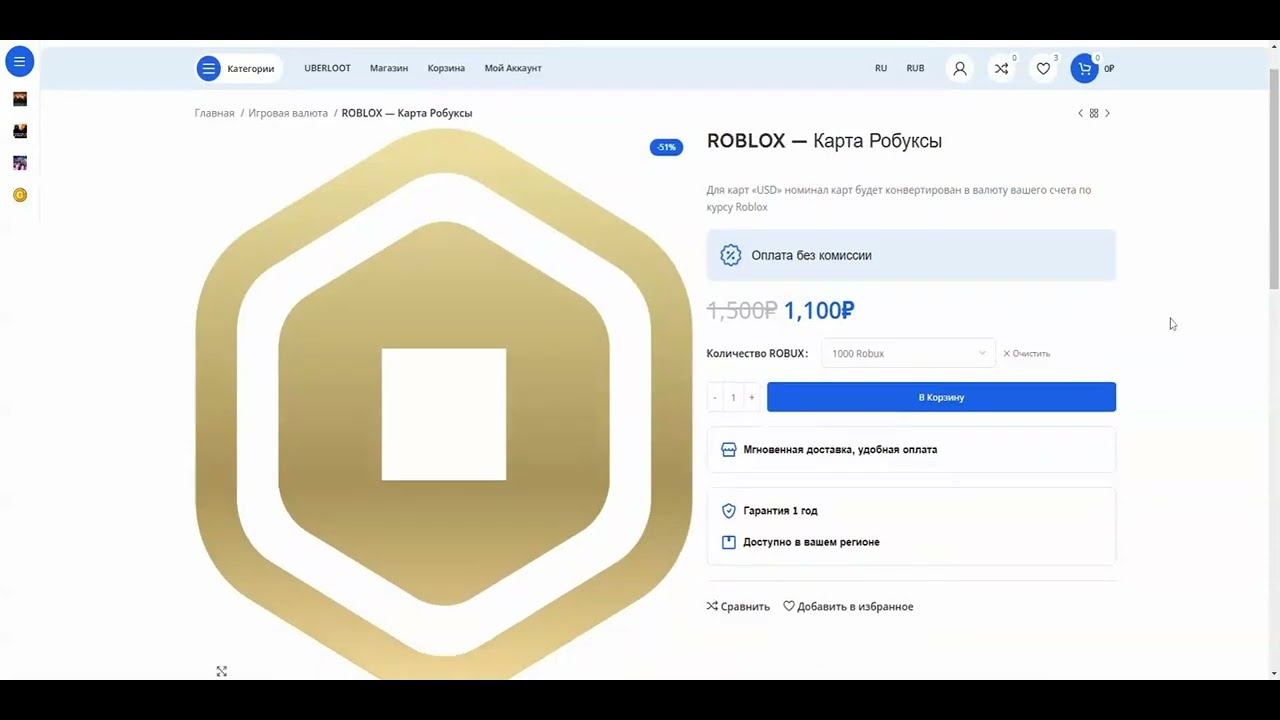Open Корзина in the top navigation
Screen dimensions: 1280x720
click(x=446, y=68)
